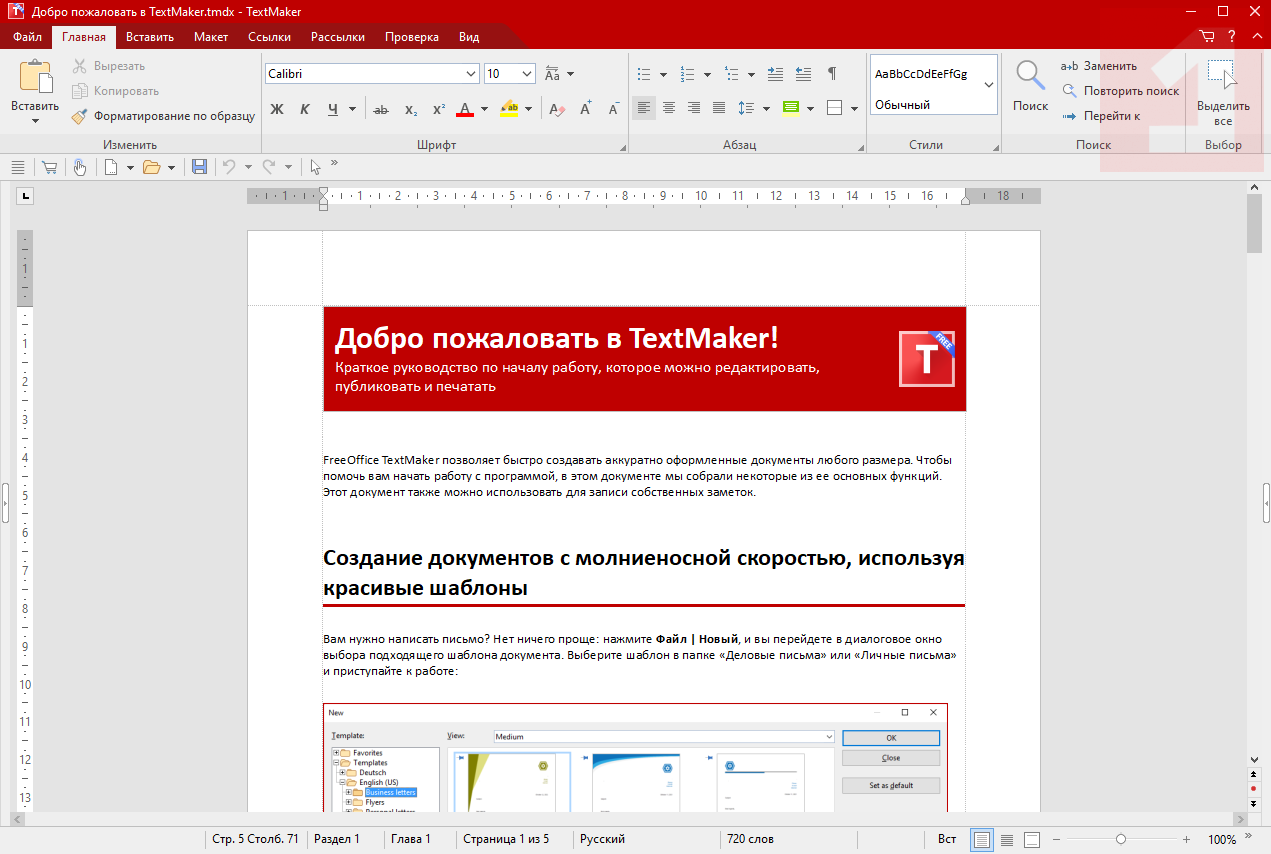Image resolution: width=1271 pixels, height=854 pixels.
Task: Click the help question mark icon
Action: pos(1232,37)
